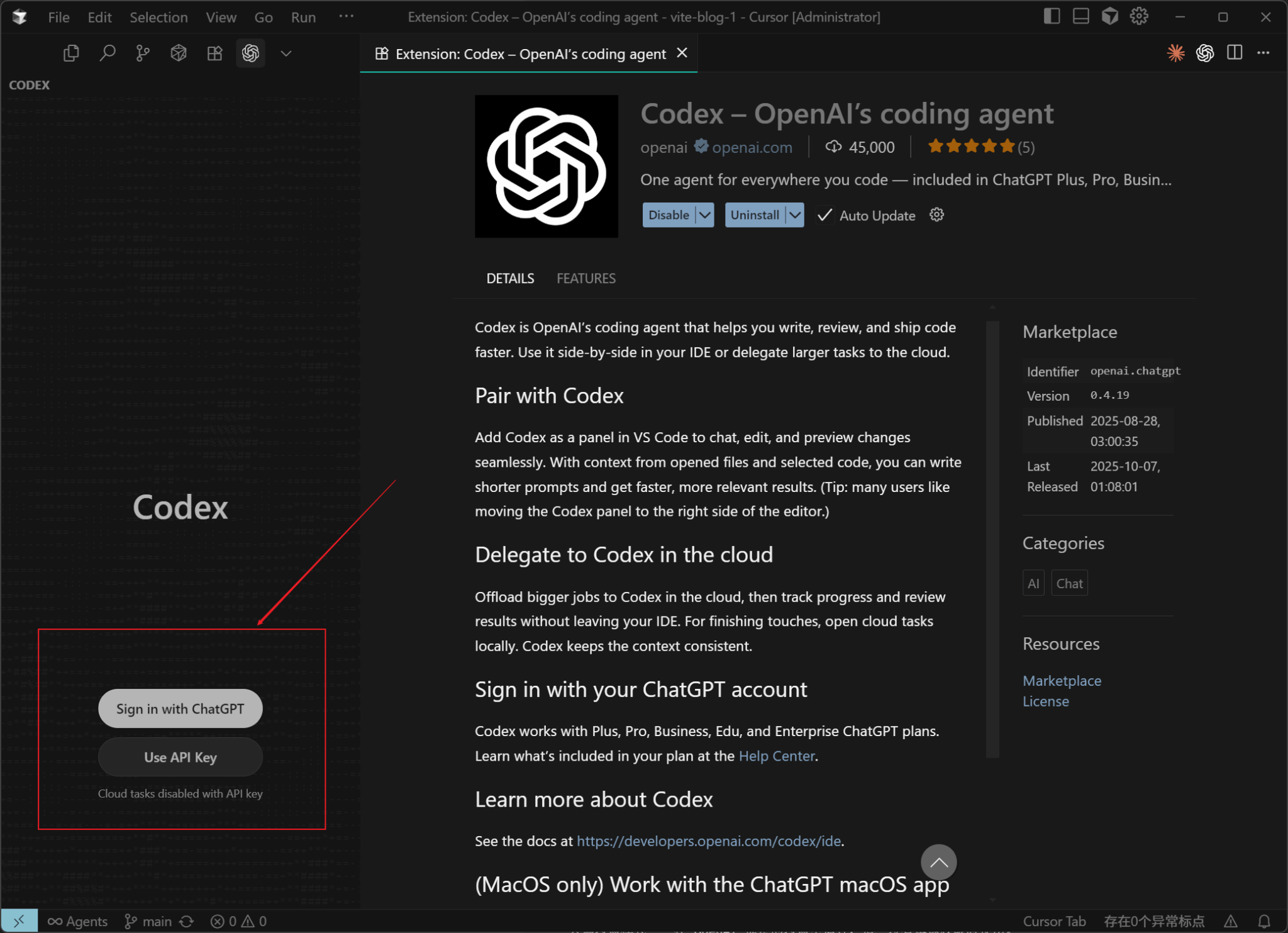This screenshot has width=1288, height=933.
Task: Click the OpenAI logo icon in the editor toolbar
Action: tap(1205, 53)
